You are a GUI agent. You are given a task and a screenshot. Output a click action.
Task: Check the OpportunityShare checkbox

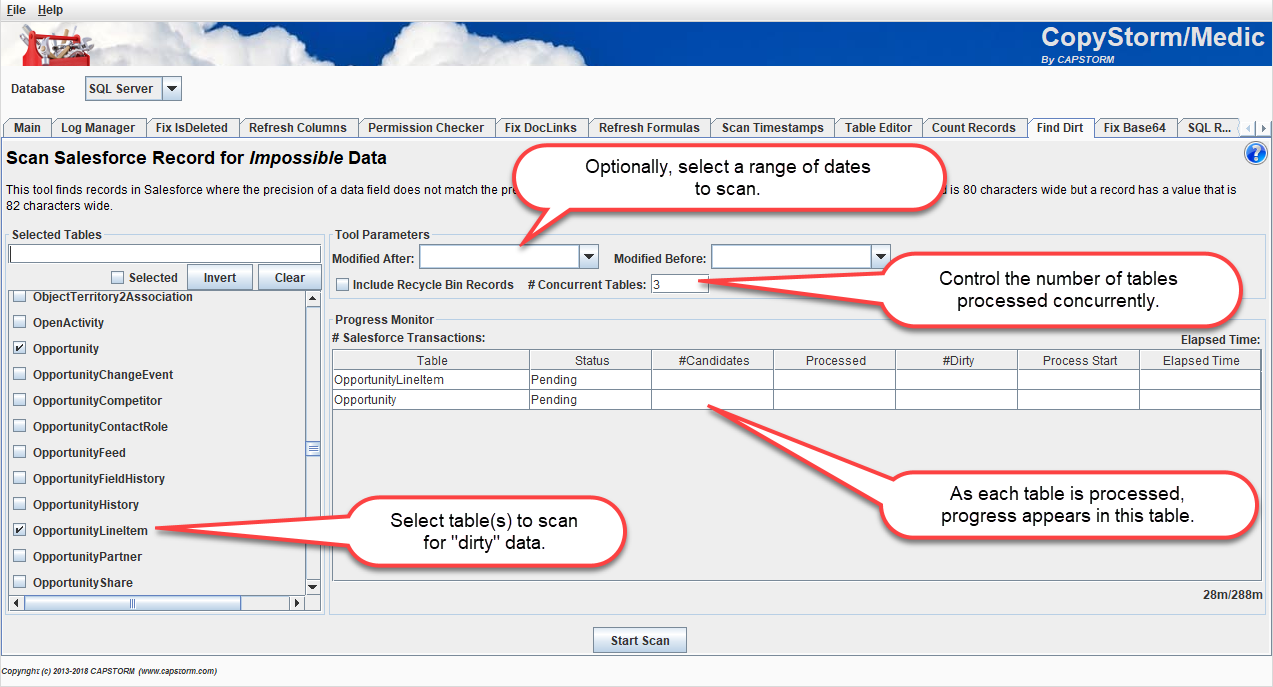(20, 583)
